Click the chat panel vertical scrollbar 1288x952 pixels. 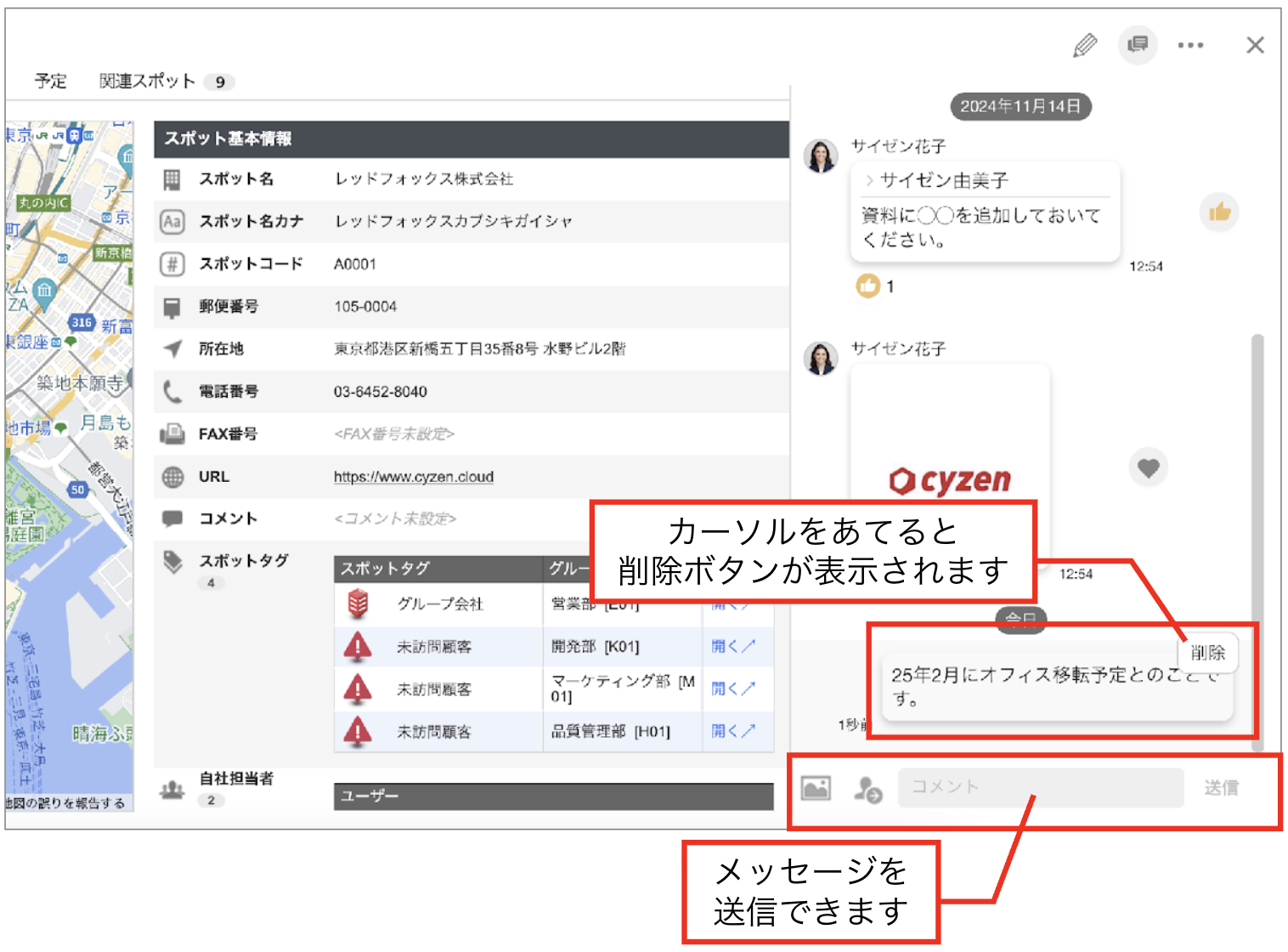pyautogui.click(x=1257, y=542)
